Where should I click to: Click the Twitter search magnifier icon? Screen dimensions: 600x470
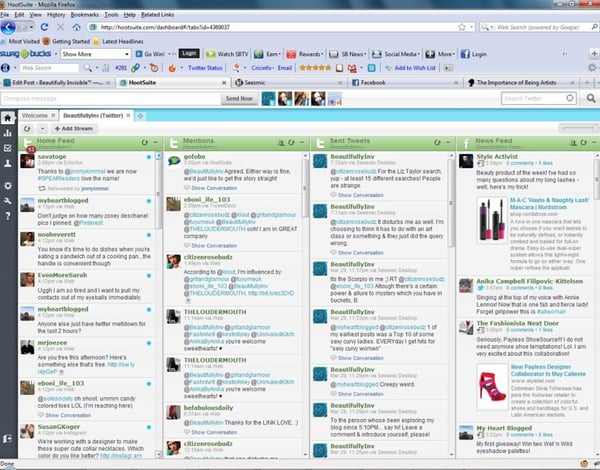[591, 99]
